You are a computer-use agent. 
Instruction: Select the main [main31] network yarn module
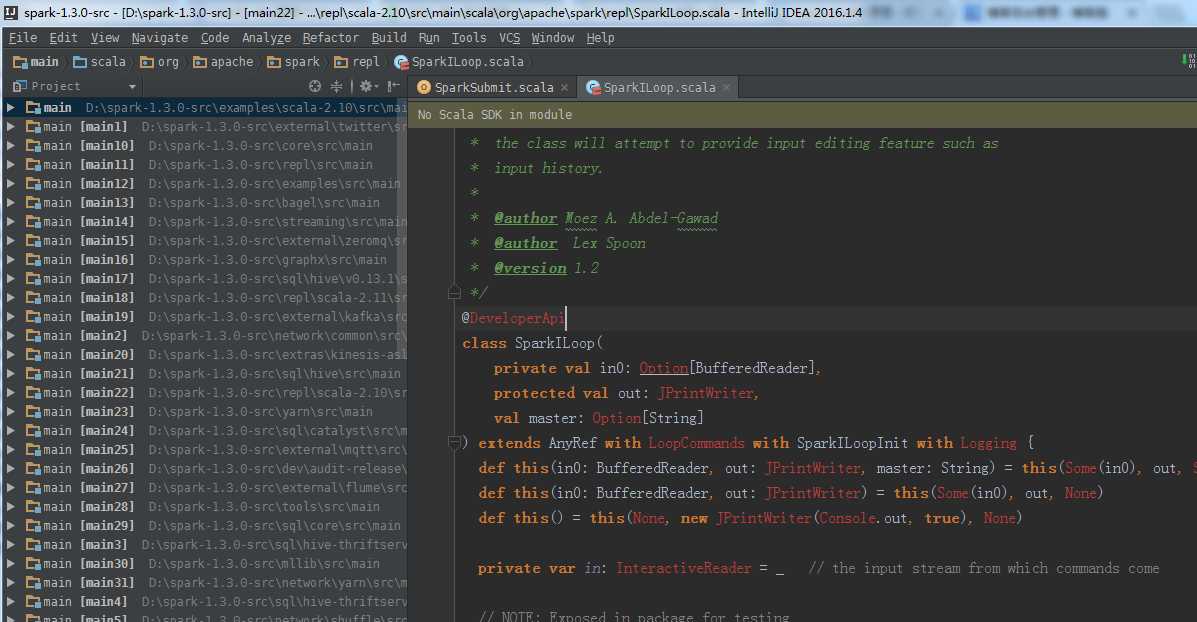(204, 582)
